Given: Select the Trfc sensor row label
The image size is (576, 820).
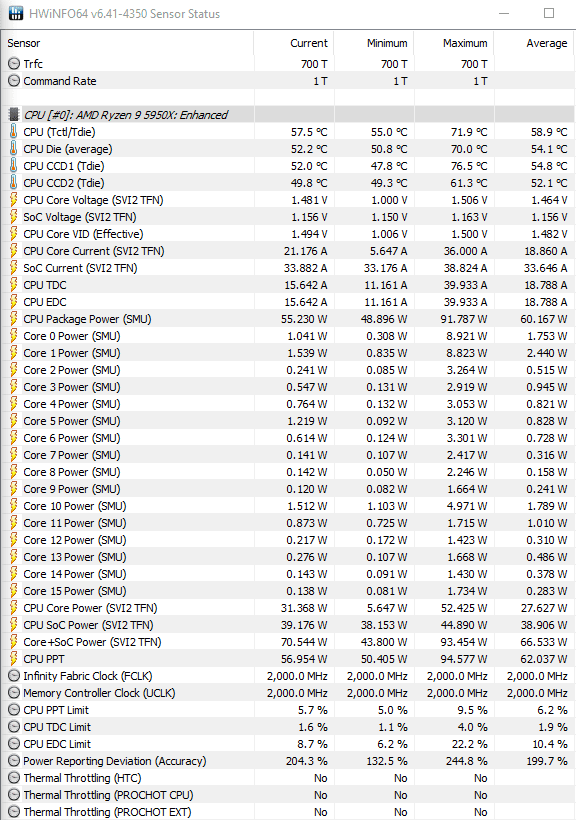Looking at the screenshot, I should click(x=33, y=64).
